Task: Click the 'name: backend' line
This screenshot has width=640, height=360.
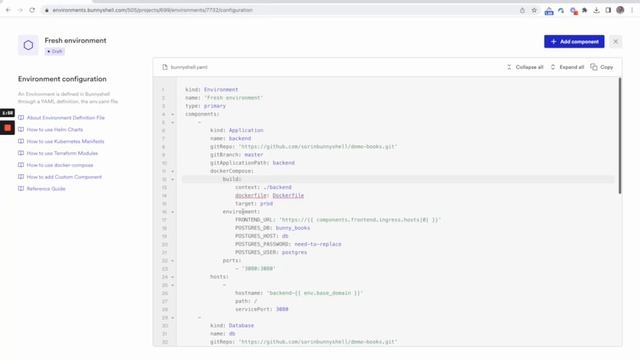Action: click(x=231, y=138)
